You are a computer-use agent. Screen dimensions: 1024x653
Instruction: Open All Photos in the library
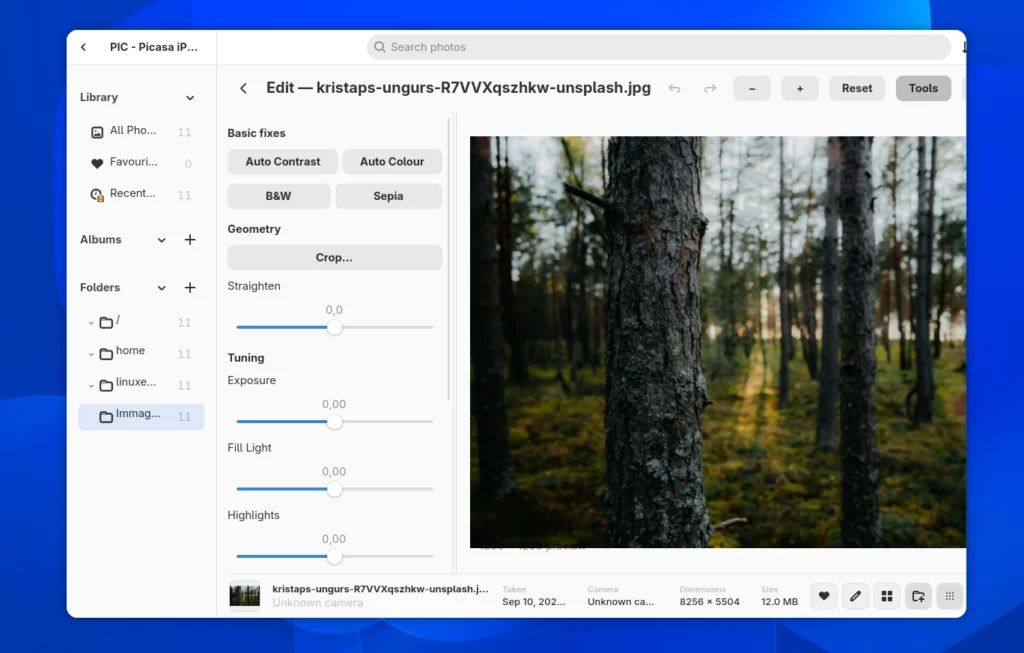point(140,131)
